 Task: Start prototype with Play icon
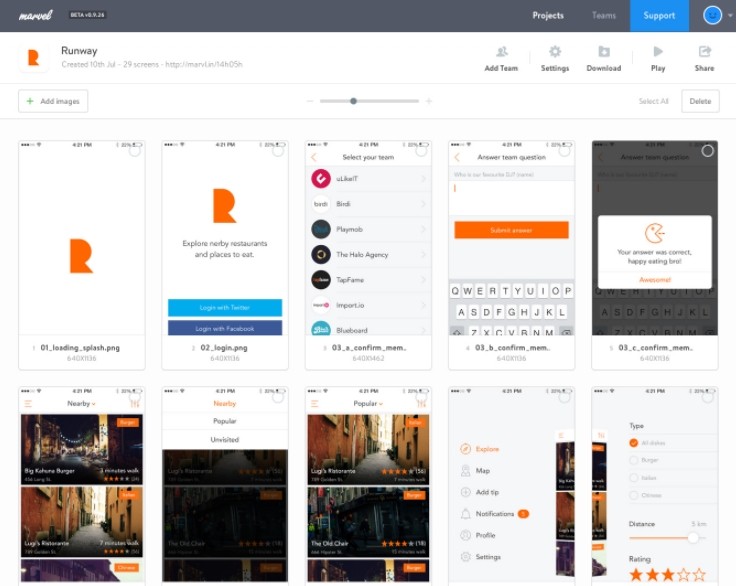point(658,51)
